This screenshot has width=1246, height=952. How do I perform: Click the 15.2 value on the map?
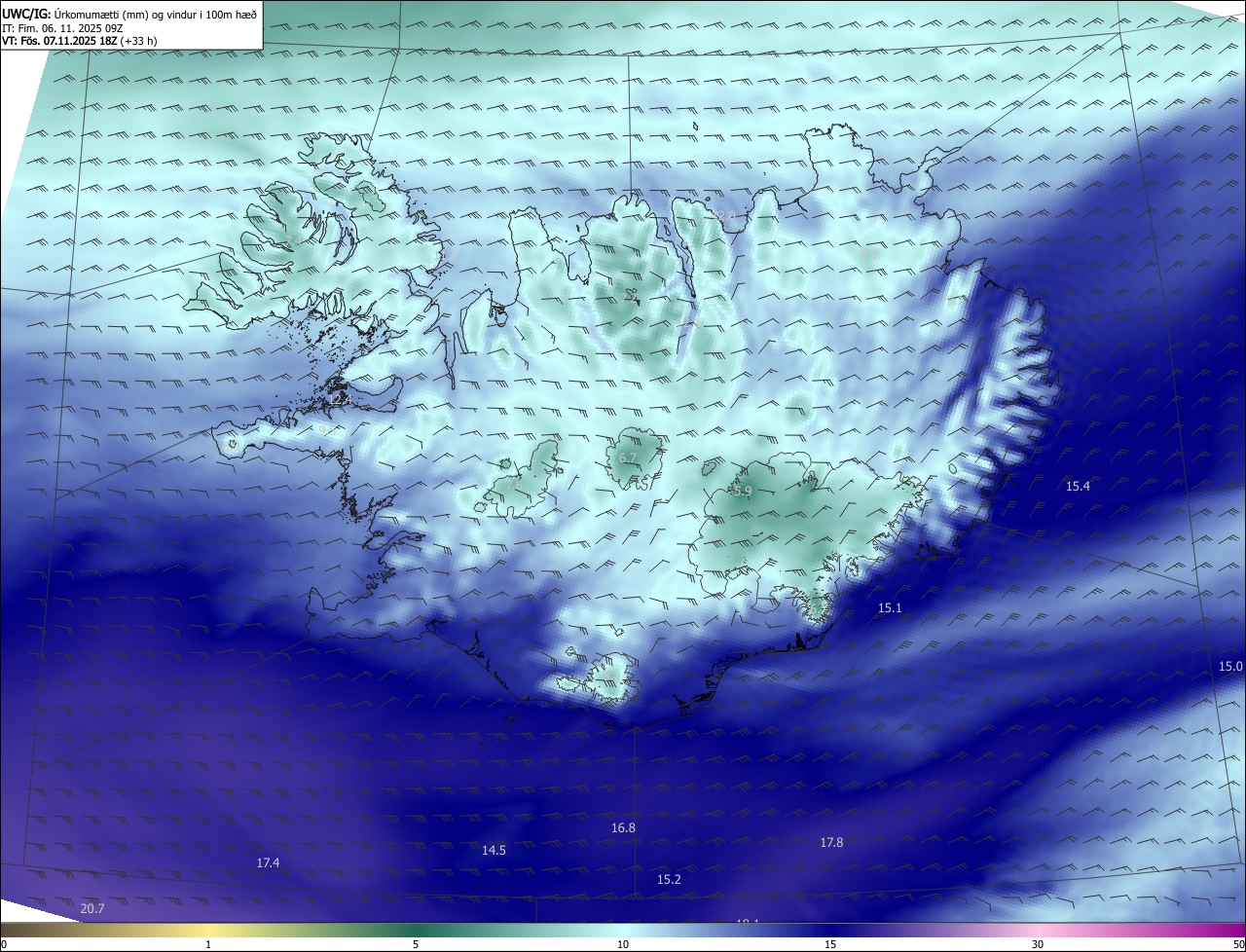tap(669, 879)
